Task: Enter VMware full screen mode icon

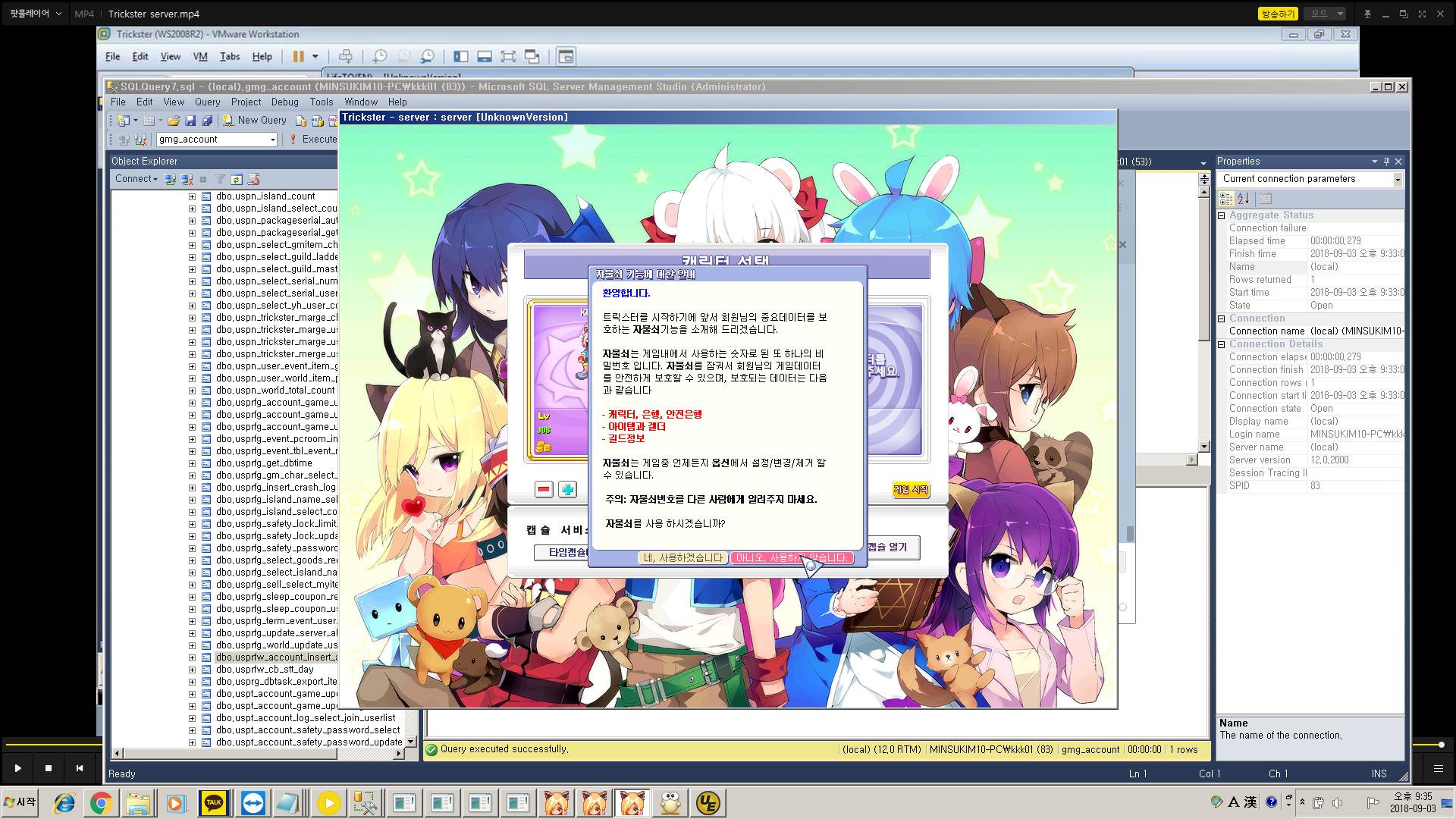Action: tap(508, 56)
